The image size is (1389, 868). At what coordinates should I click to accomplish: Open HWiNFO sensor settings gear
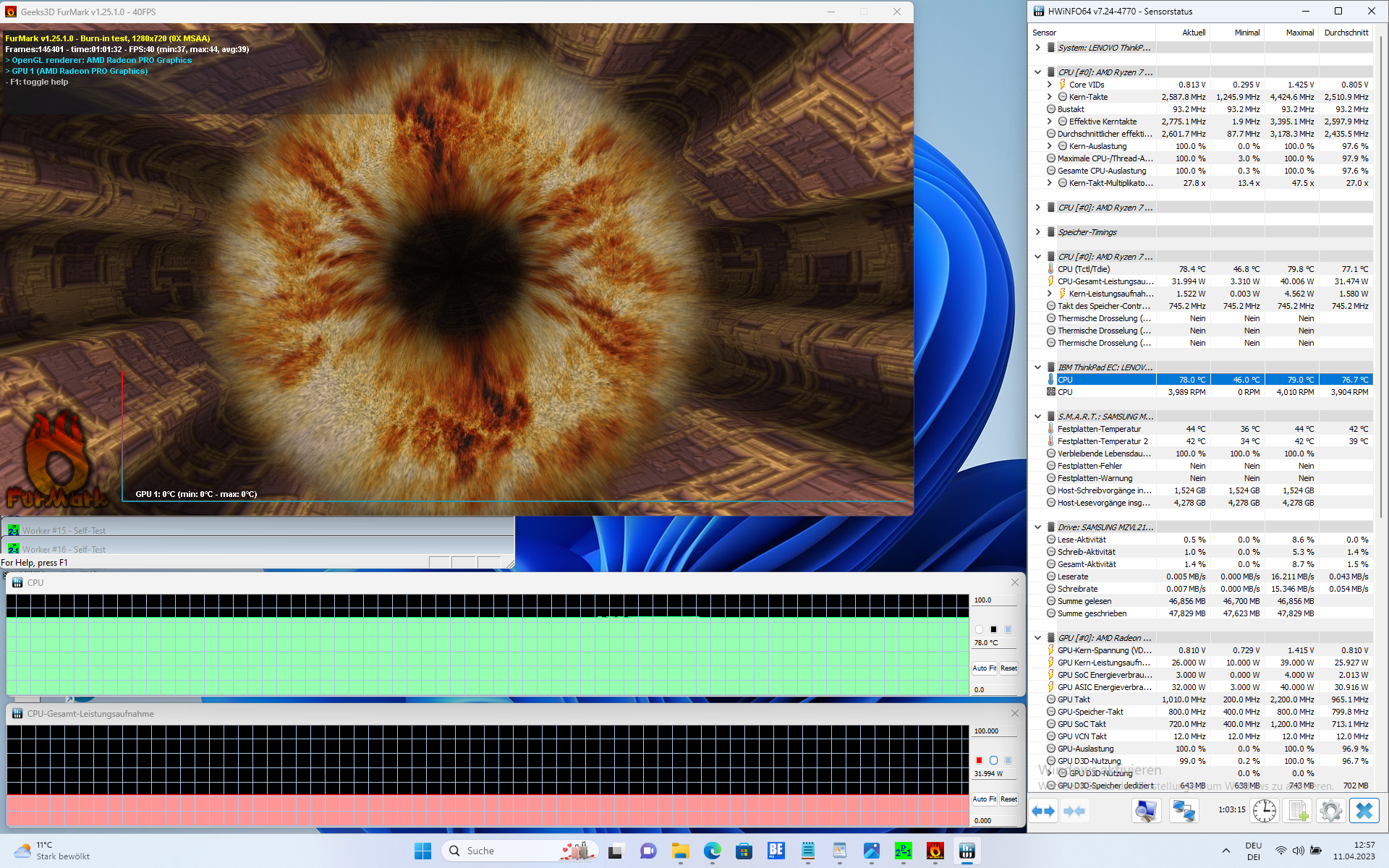(1330, 811)
